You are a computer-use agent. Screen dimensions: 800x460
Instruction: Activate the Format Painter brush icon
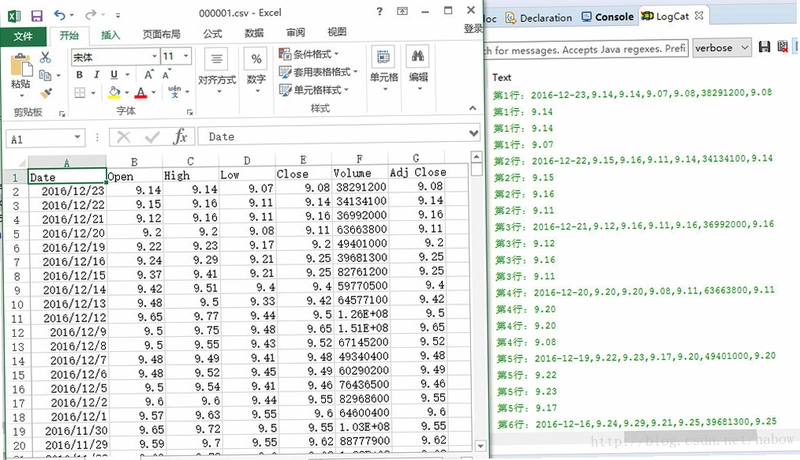[46, 93]
